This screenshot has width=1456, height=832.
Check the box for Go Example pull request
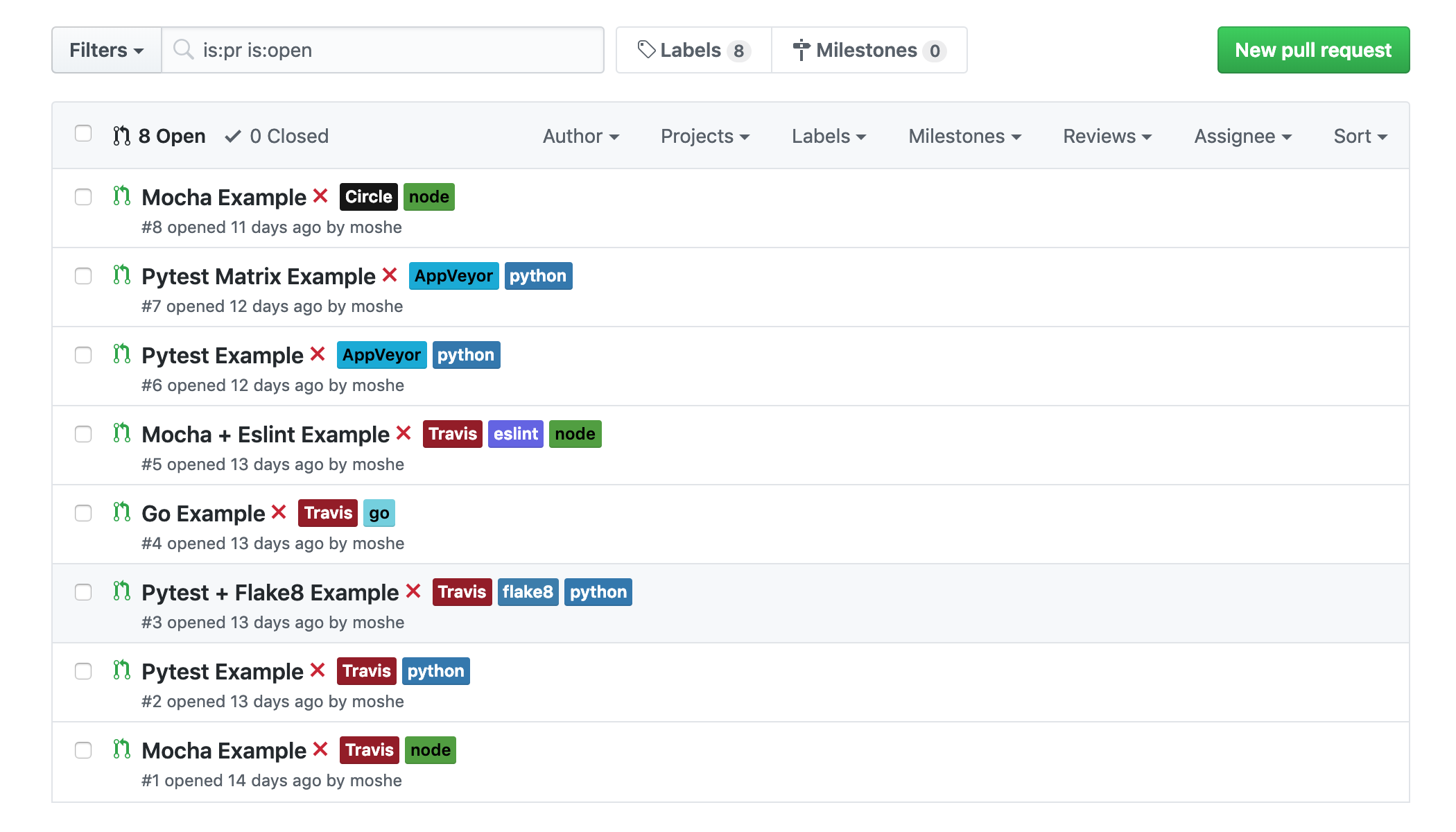(83, 513)
